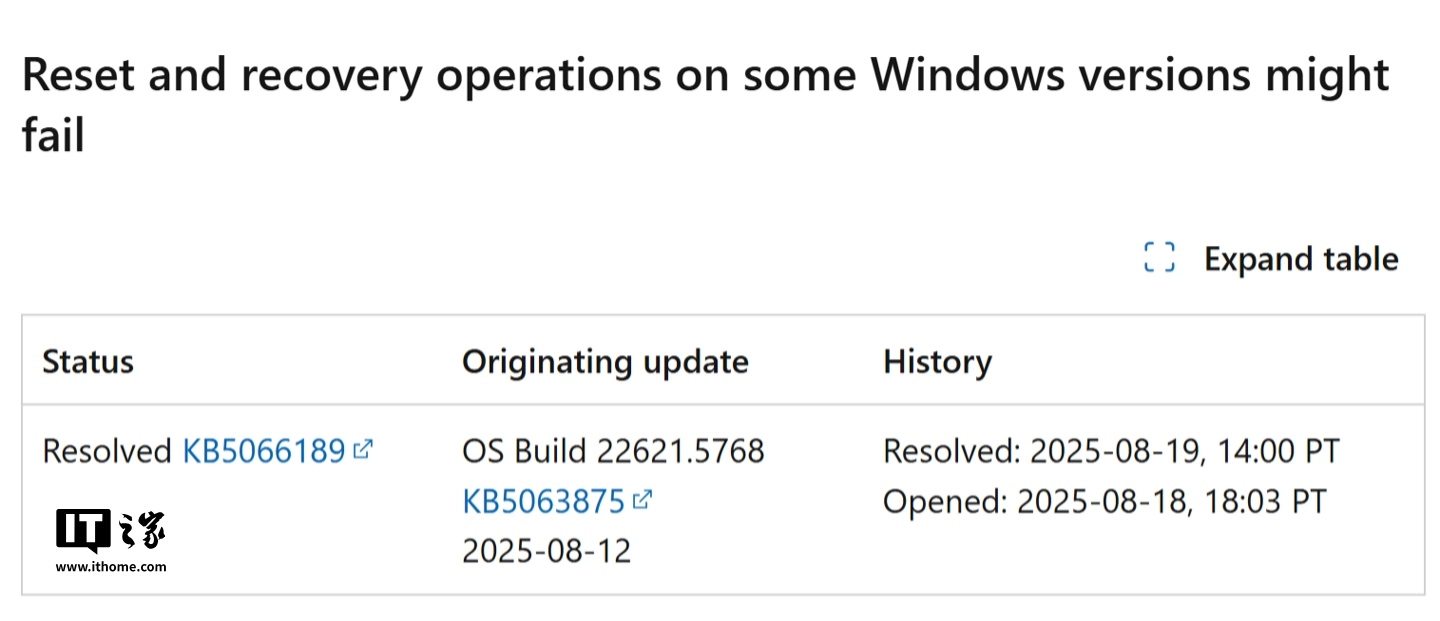Click the Originating update column header

pyautogui.click(x=605, y=361)
